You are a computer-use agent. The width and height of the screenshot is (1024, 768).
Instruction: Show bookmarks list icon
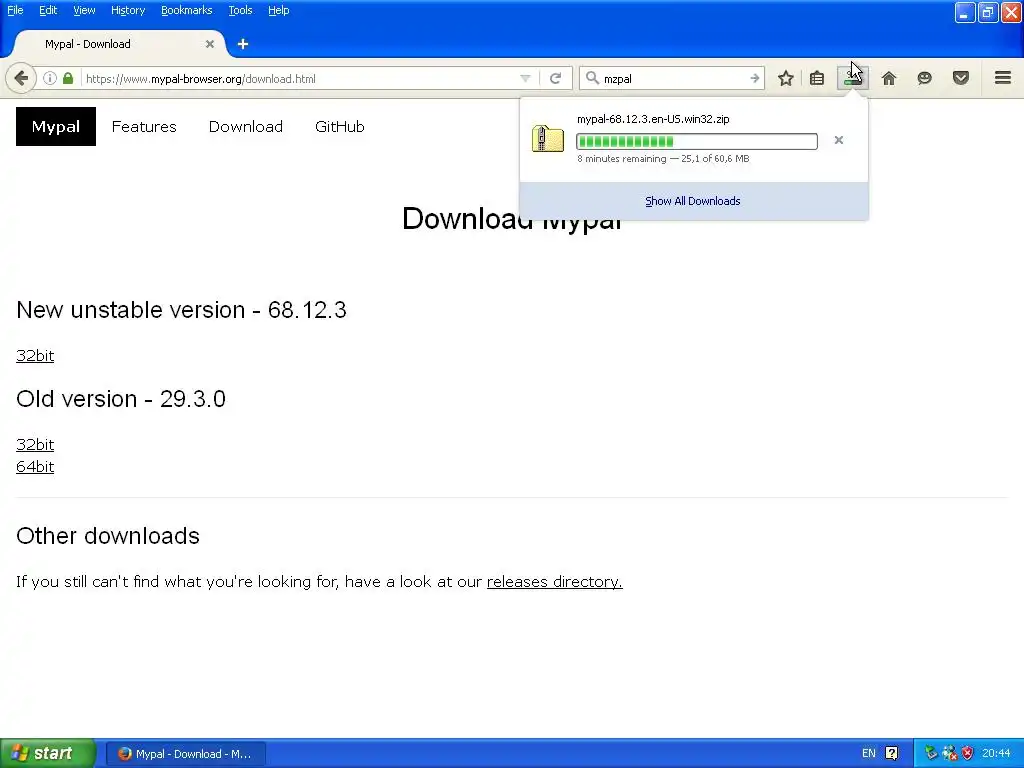pyautogui.click(x=817, y=78)
